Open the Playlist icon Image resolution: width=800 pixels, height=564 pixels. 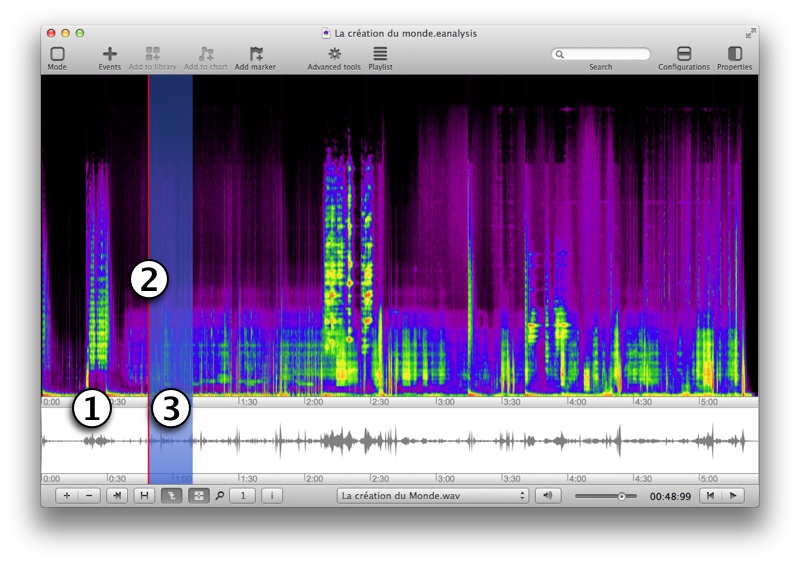coord(380,54)
